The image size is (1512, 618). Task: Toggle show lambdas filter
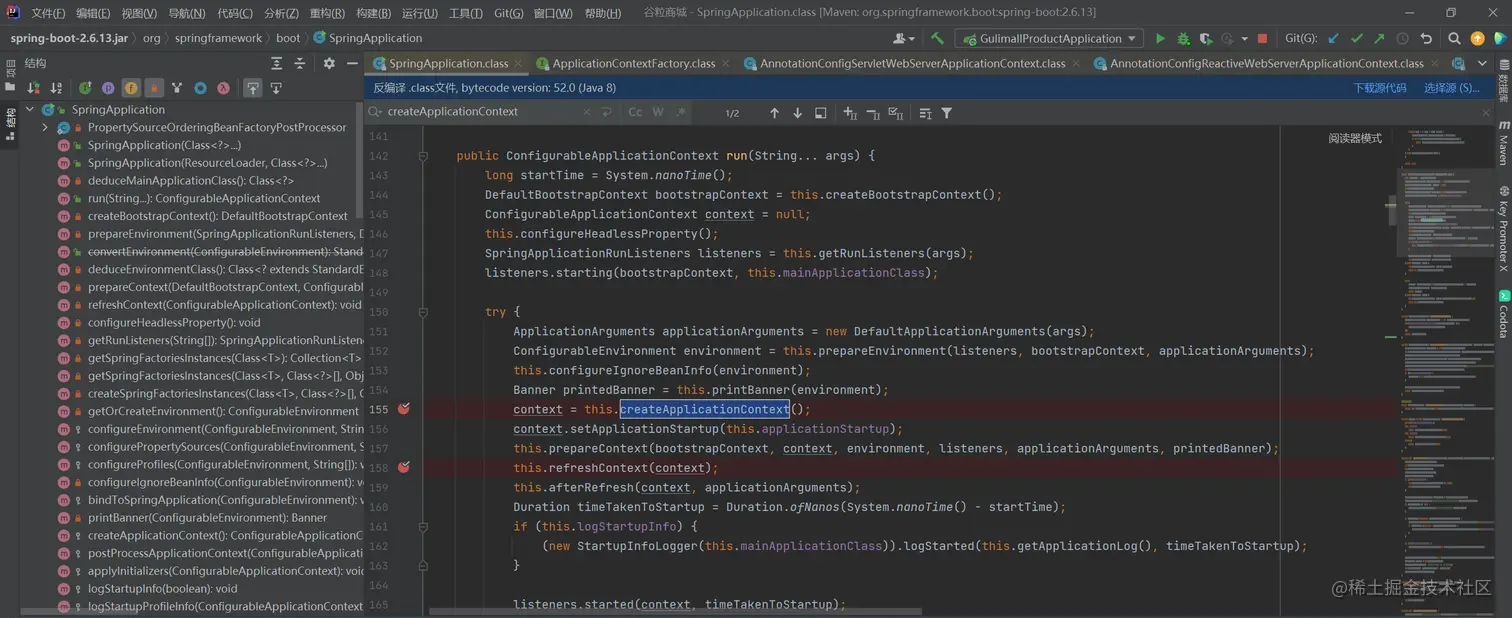[223, 88]
